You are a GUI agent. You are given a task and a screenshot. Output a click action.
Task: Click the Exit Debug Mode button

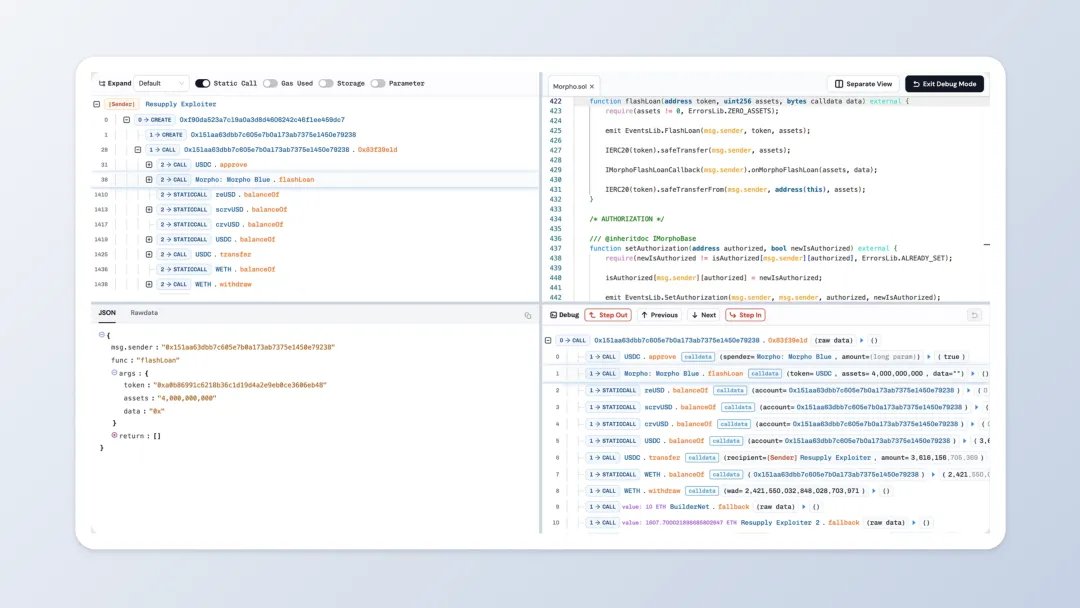click(x=944, y=84)
